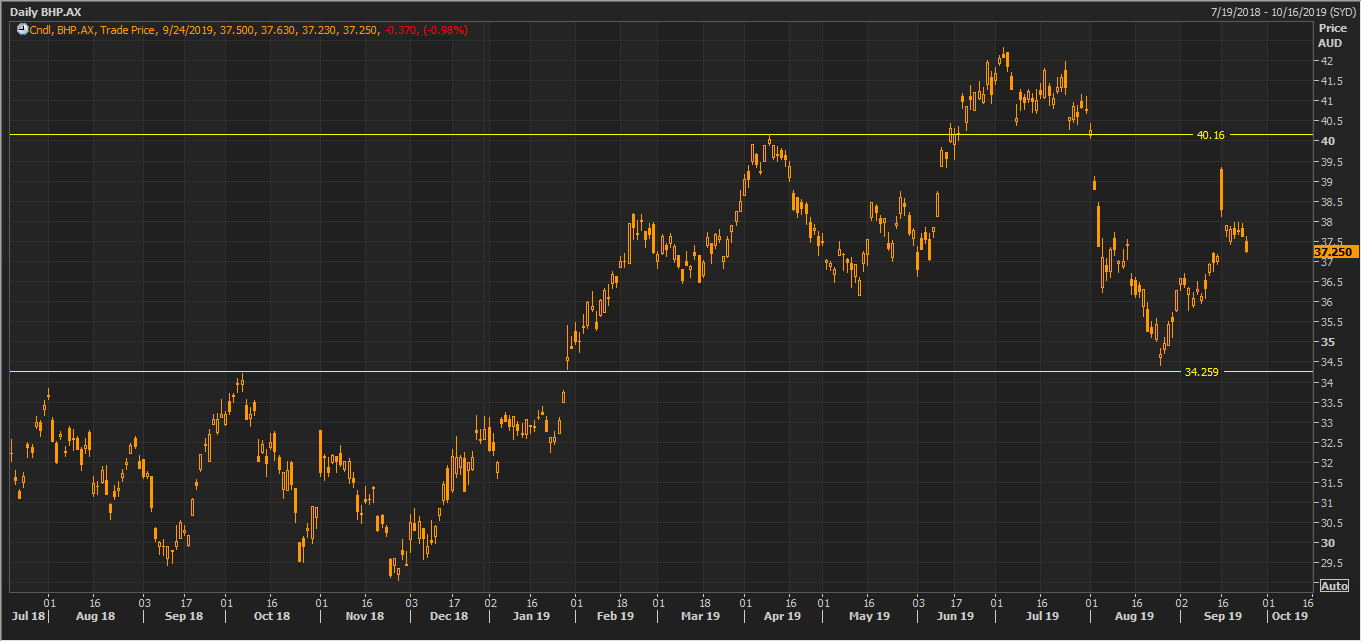Click the price axis label '34.5'
This screenshot has width=1362, height=642.
[1330, 362]
